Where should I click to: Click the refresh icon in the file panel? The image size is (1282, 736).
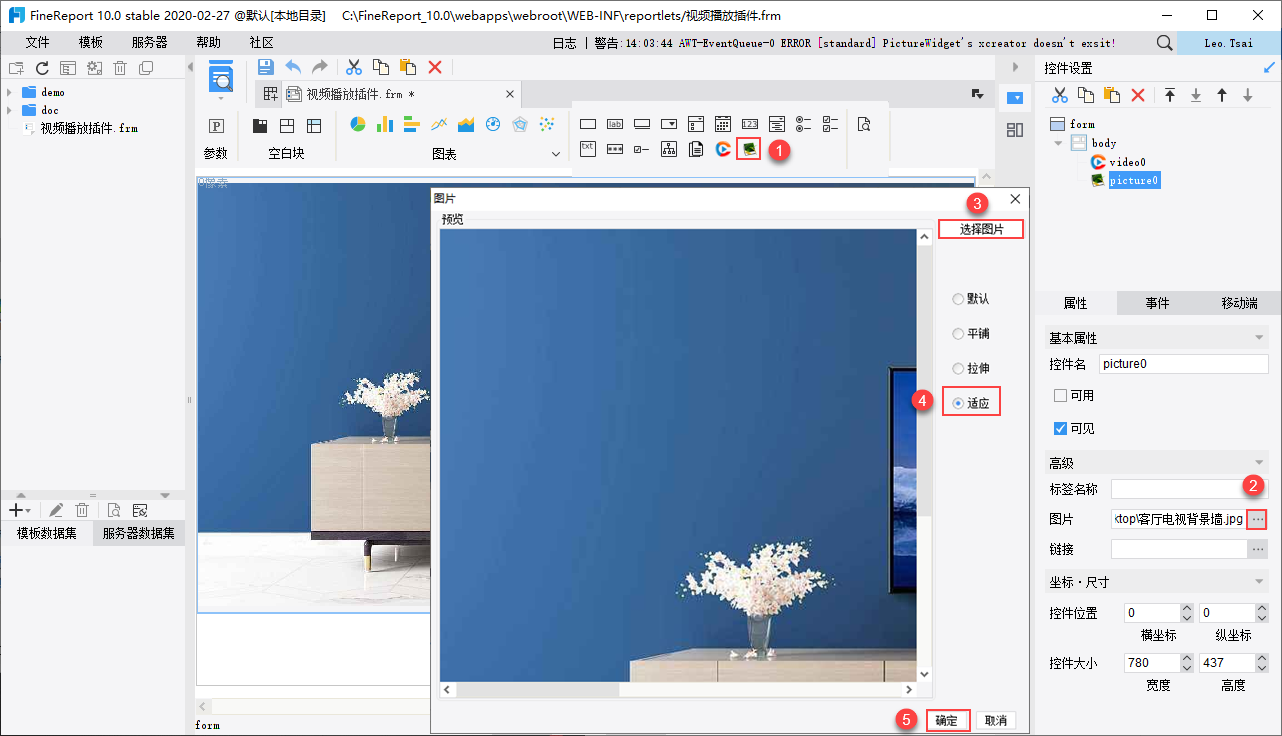(42, 68)
